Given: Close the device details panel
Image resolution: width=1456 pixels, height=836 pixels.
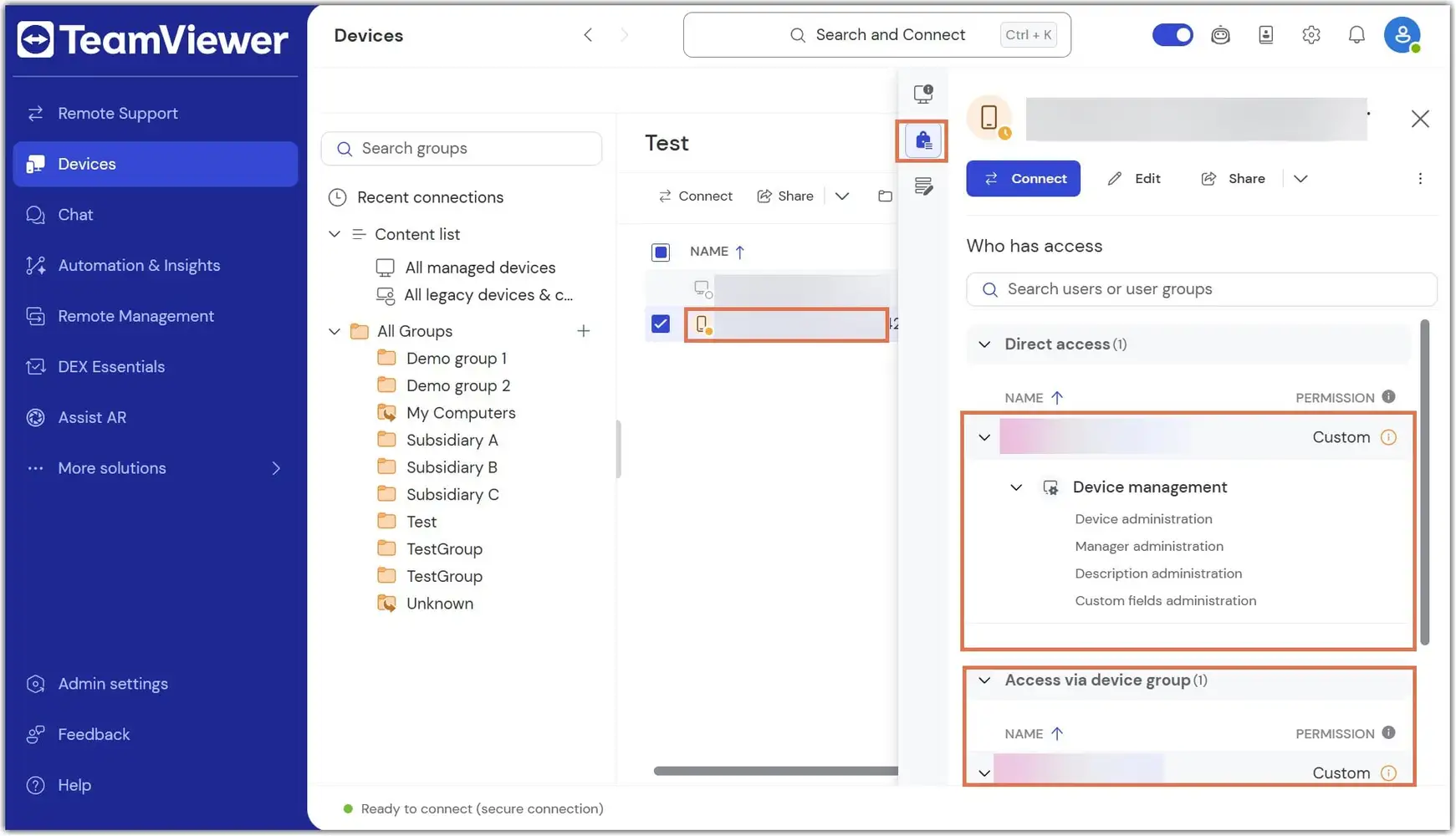Looking at the screenshot, I should 1419,119.
